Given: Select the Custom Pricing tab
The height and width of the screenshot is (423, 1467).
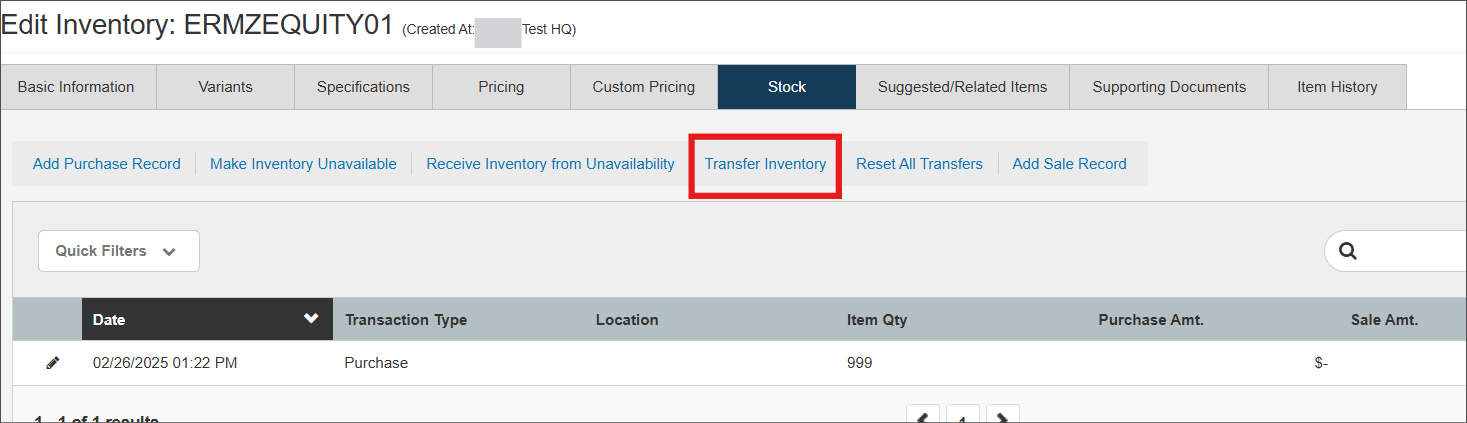Looking at the screenshot, I should pos(643,87).
